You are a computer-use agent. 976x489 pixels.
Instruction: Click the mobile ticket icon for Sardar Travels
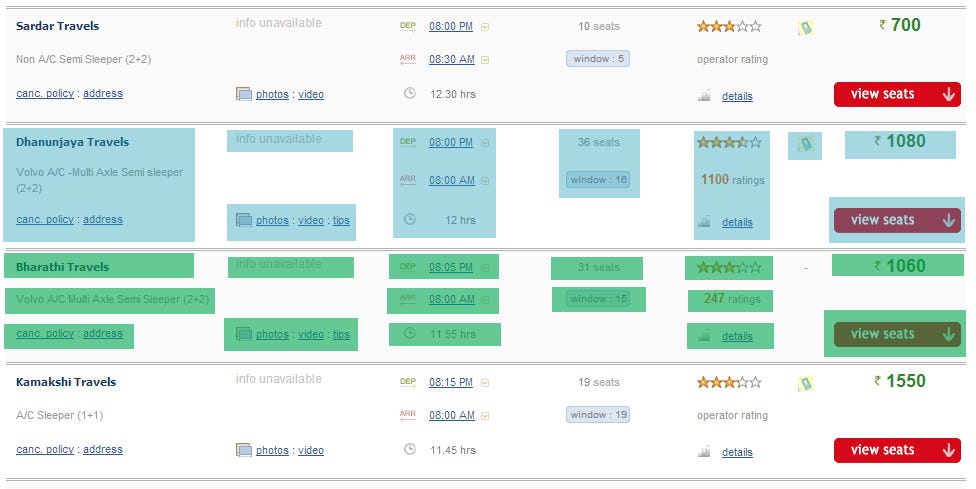click(805, 29)
